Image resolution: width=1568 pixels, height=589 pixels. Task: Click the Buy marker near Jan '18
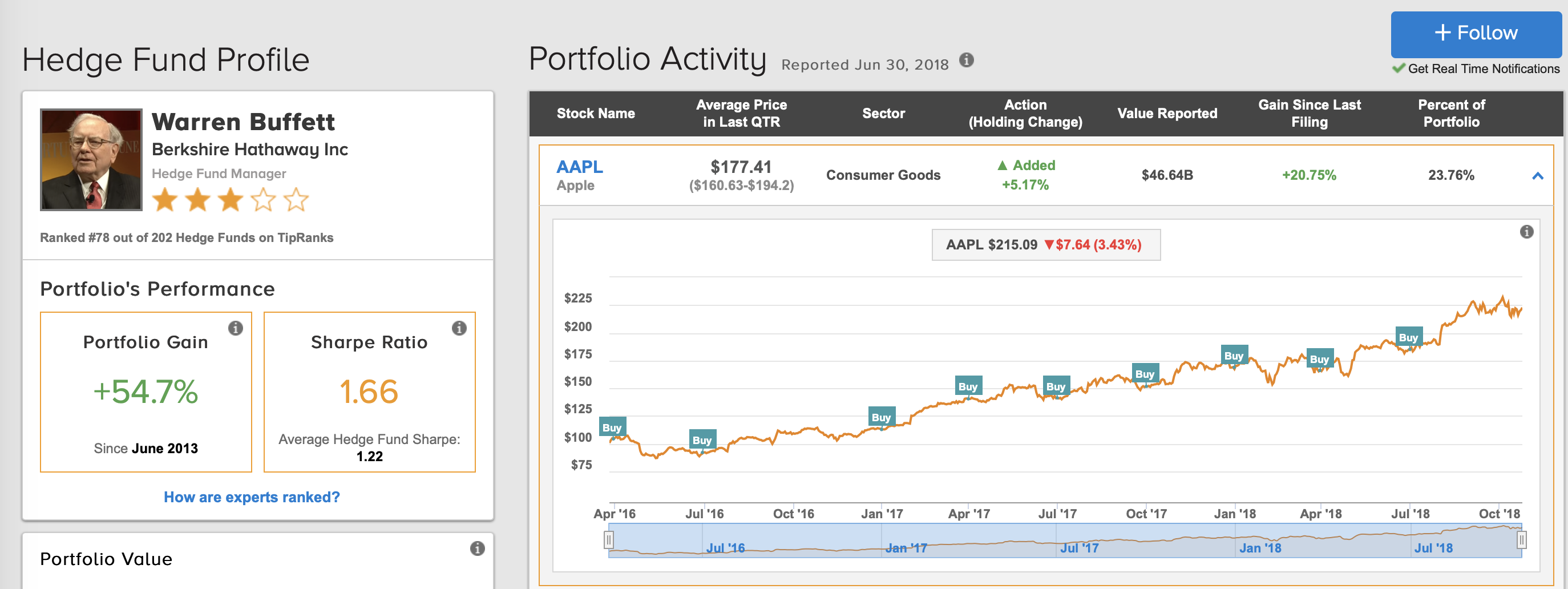point(1234,356)
